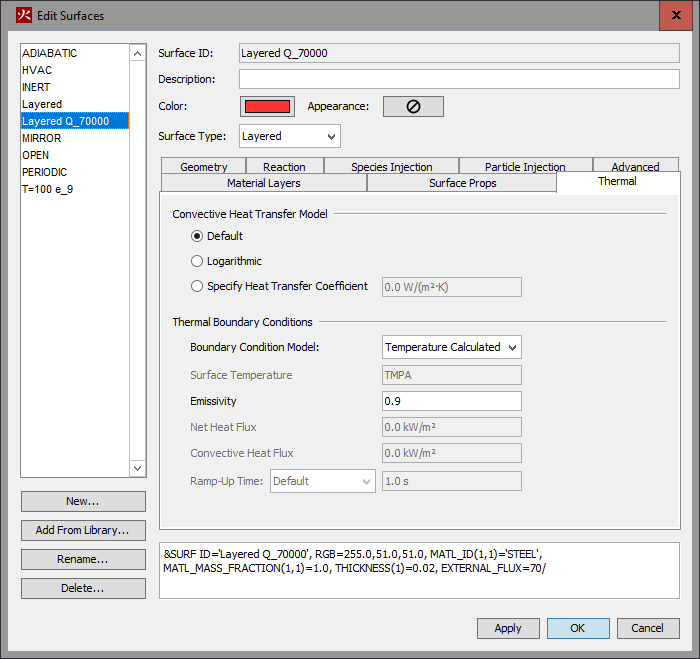Click Add From Library... button
Screen dimensions: 700x659
tap(83, 530)
